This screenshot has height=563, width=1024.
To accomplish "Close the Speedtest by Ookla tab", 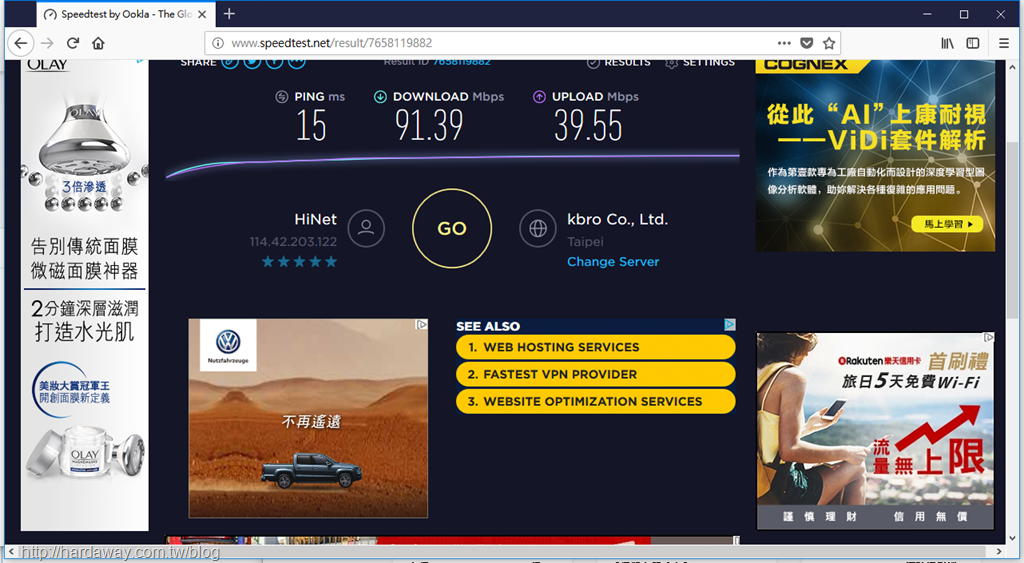I will (202, 14).
